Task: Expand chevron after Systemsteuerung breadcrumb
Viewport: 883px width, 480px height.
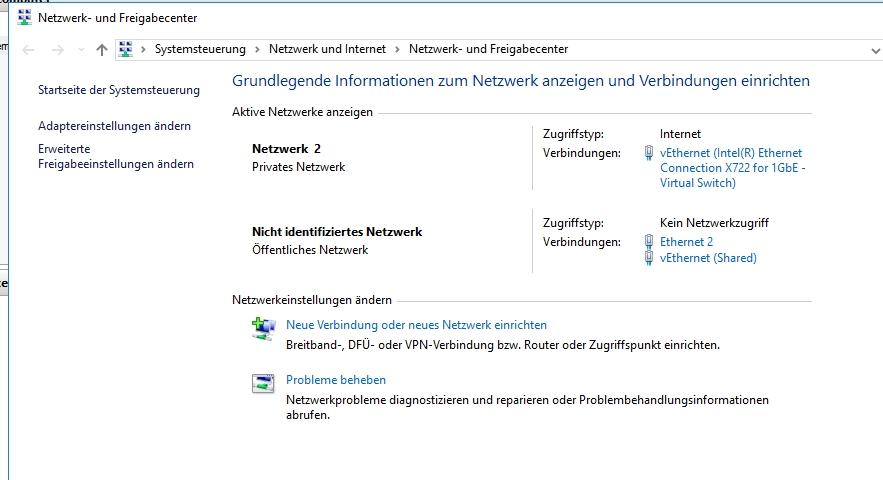Action: [257, 50]
